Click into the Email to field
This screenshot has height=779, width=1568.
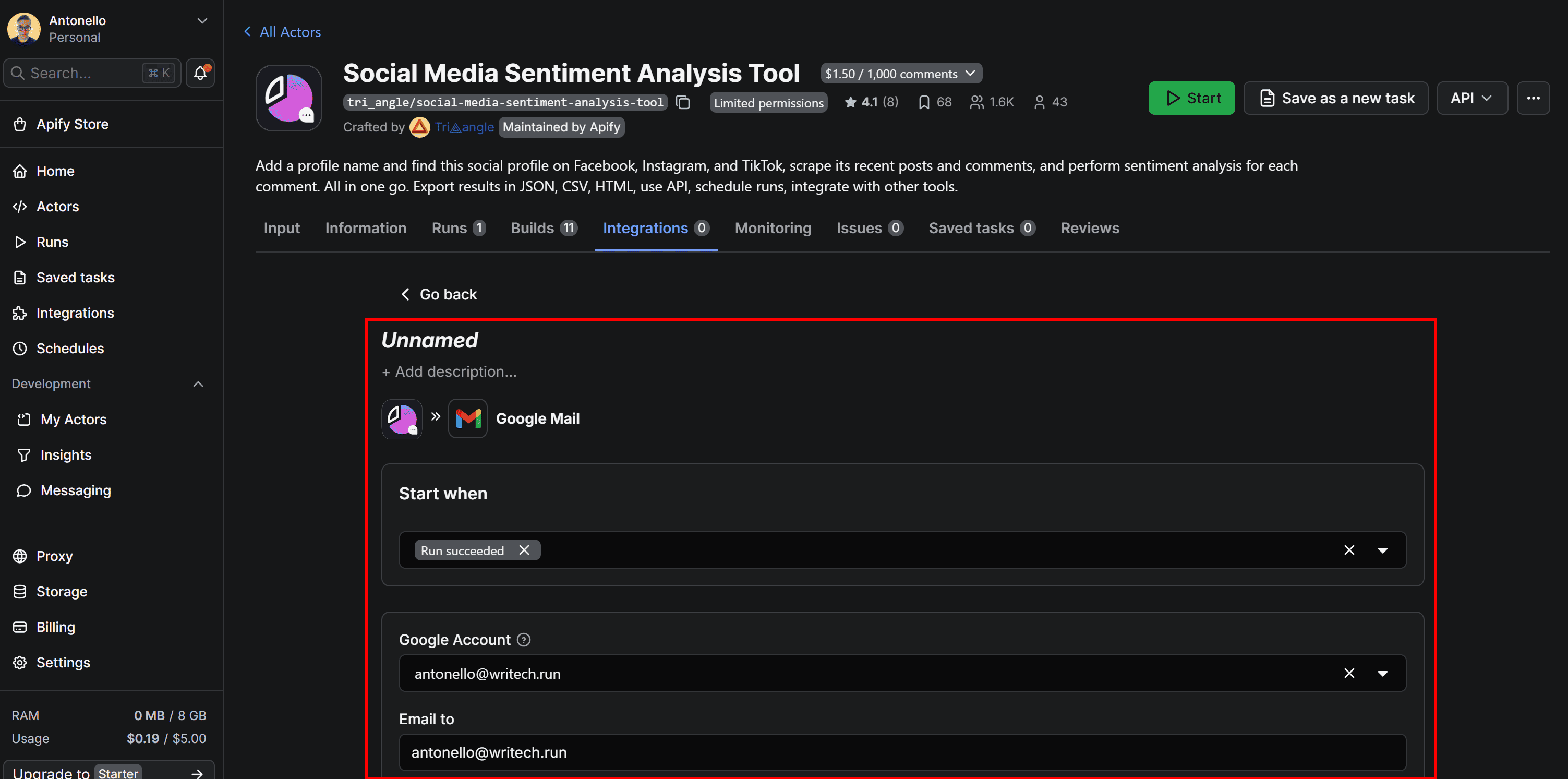point(902,752)
